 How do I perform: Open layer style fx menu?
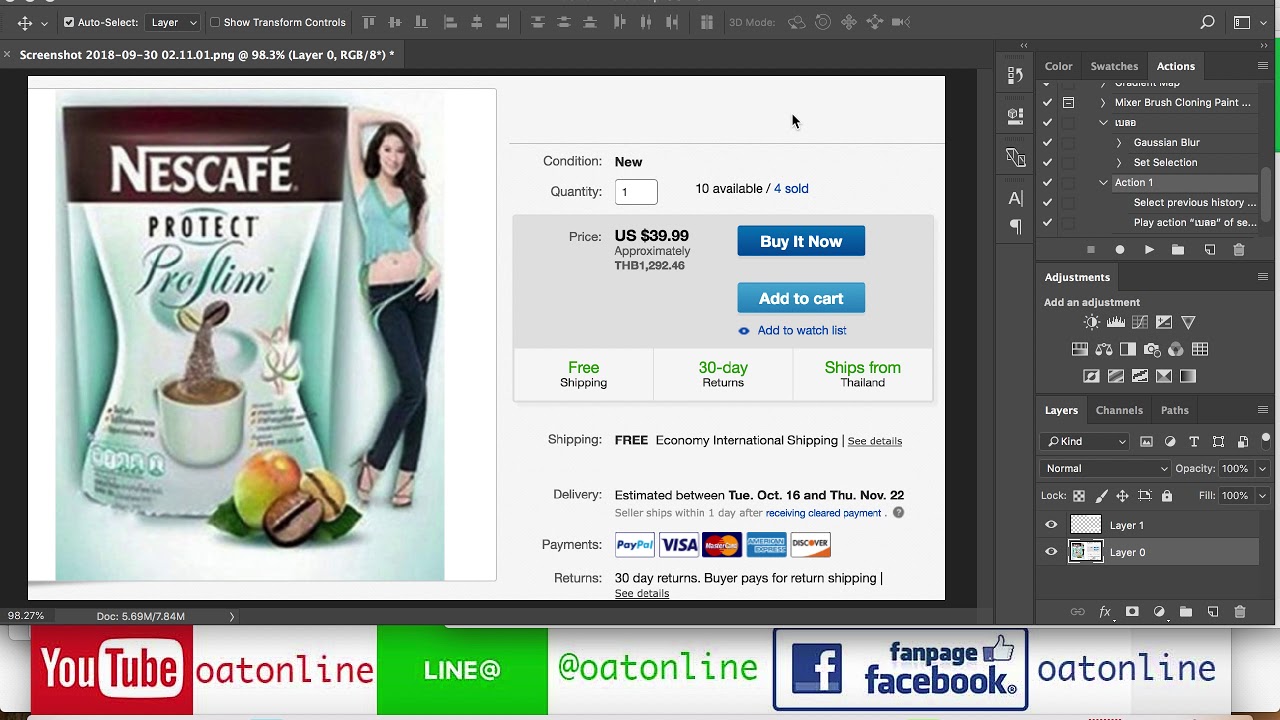click(x=1105, y=612)
